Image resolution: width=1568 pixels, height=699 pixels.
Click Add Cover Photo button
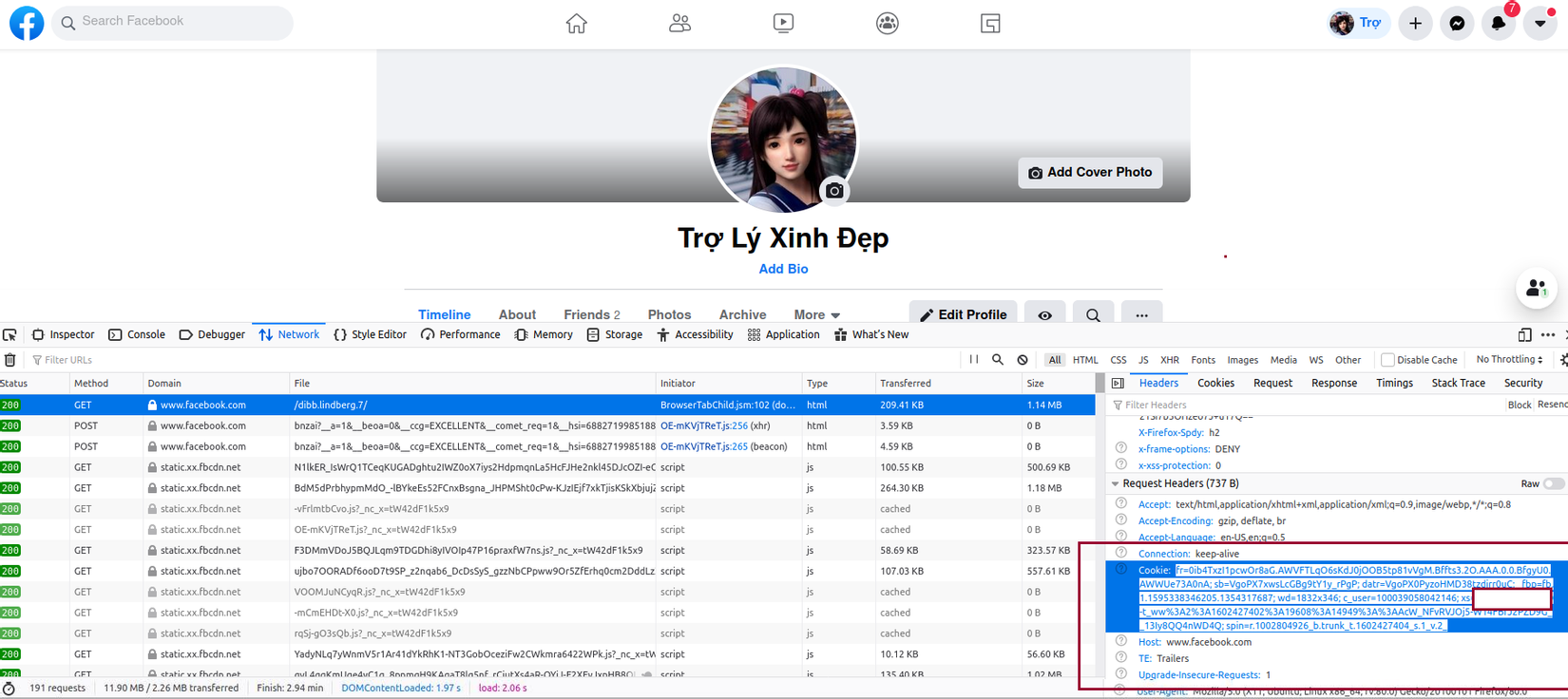click(1090, 173)
